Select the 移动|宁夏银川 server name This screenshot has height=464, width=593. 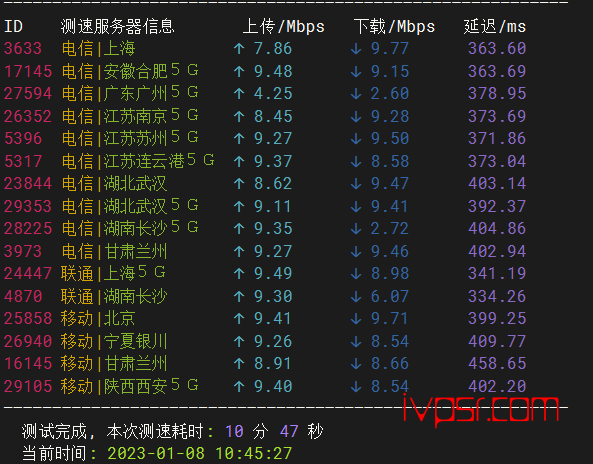click(x=114, y=341)
